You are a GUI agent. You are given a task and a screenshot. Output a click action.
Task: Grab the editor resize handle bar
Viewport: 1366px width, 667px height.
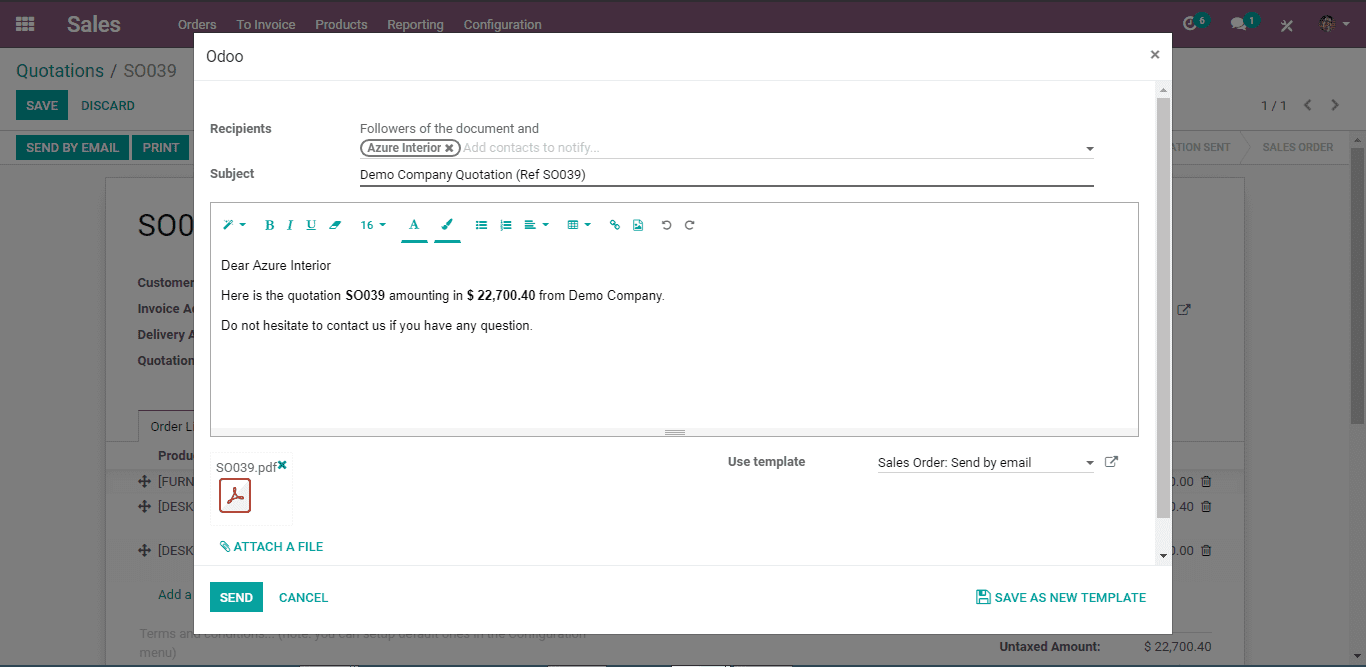click(675, 432)
